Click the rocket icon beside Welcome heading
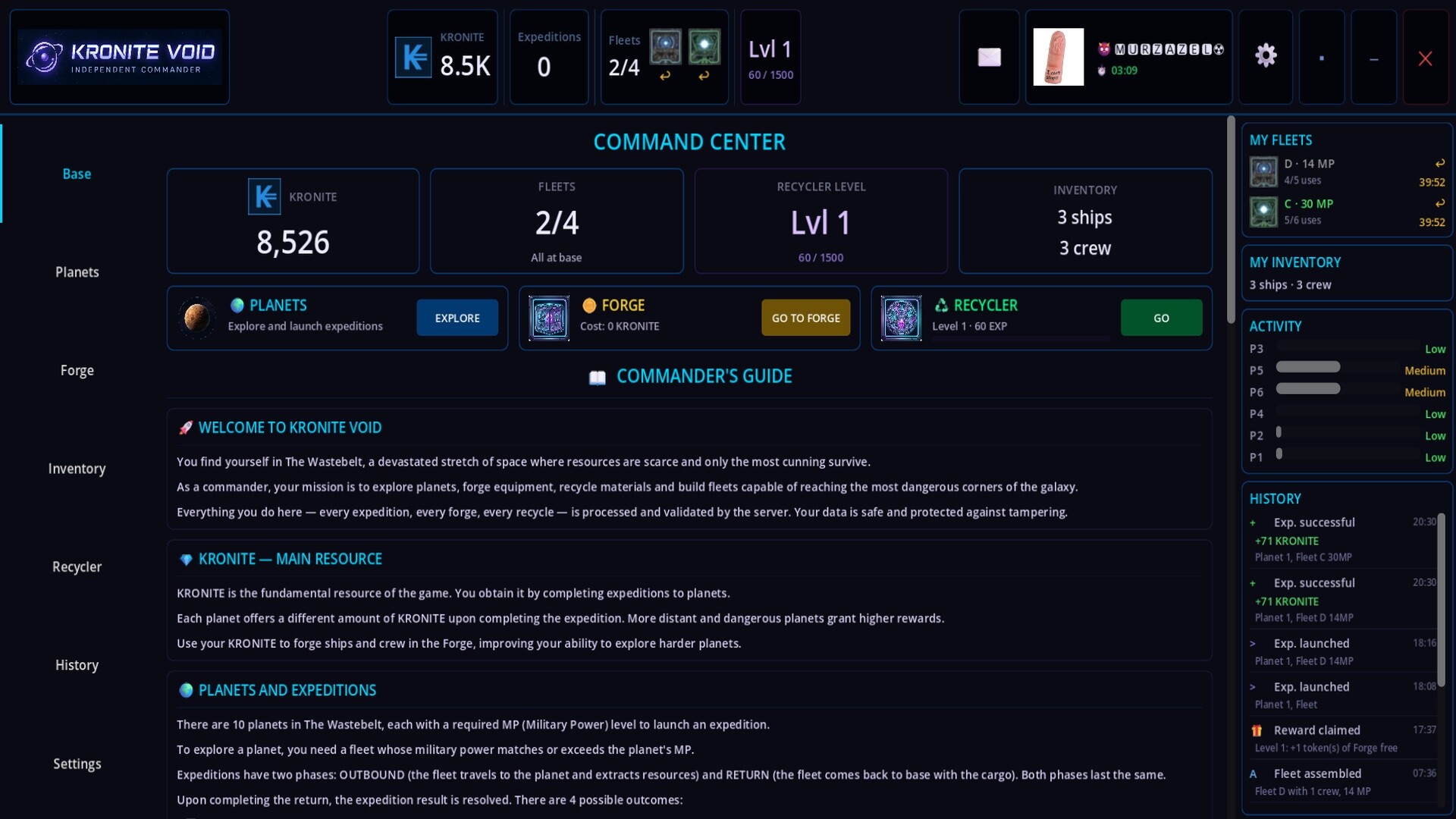The height and width of the screenshot is (819, 1456). pyautogui.click(x=186, y=428)
